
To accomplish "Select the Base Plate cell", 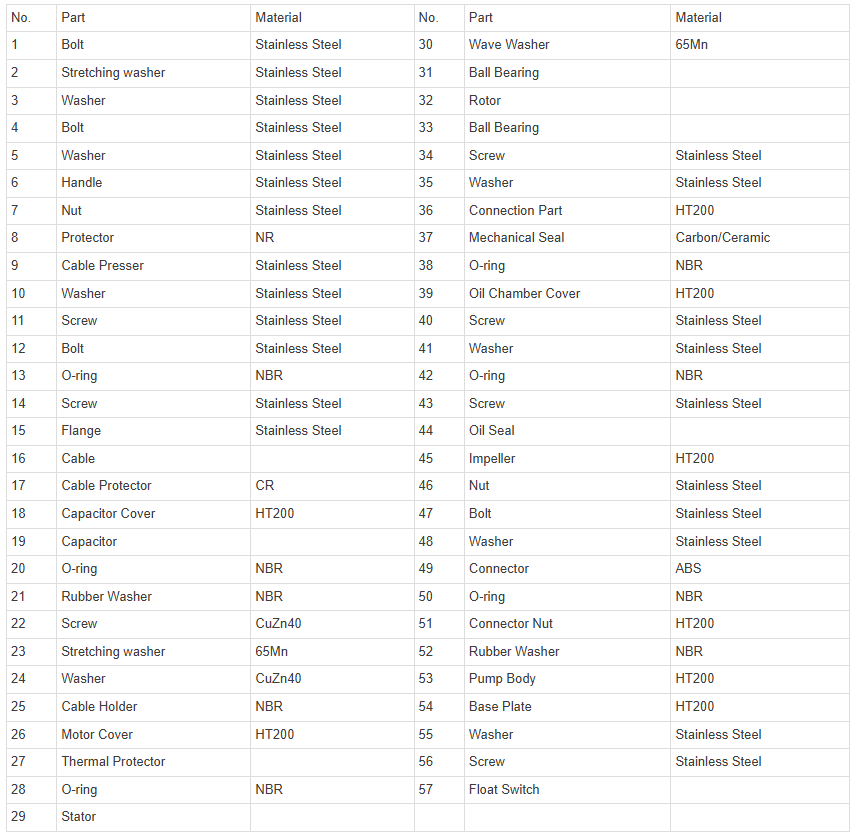I will point(566,707).
